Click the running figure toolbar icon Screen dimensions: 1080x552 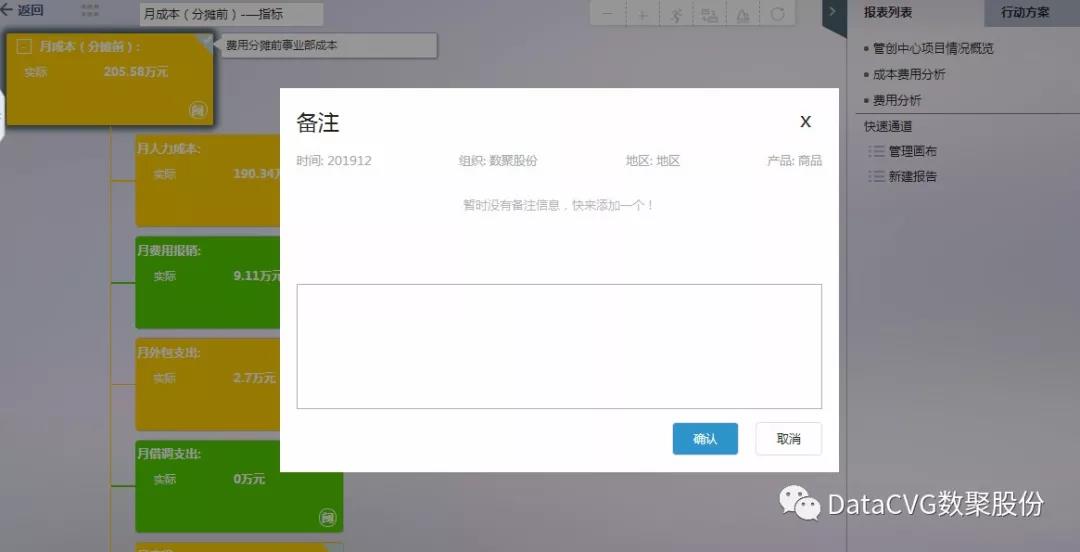coord(676,15)
